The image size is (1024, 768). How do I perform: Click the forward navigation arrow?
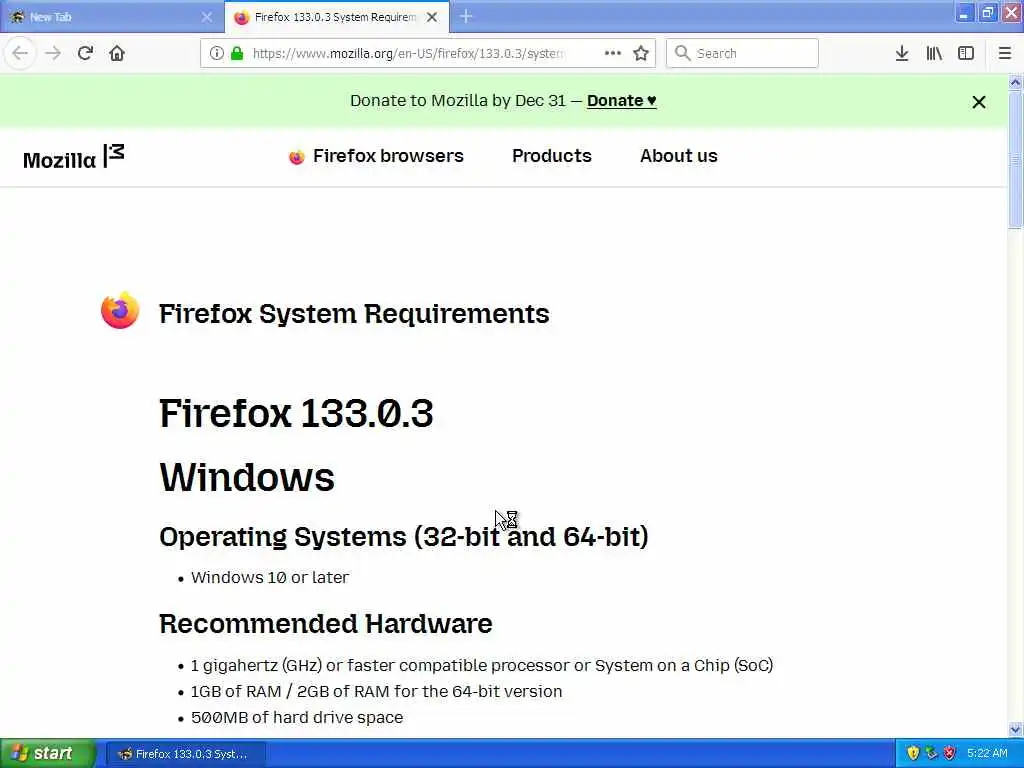[x=53, y=53]
